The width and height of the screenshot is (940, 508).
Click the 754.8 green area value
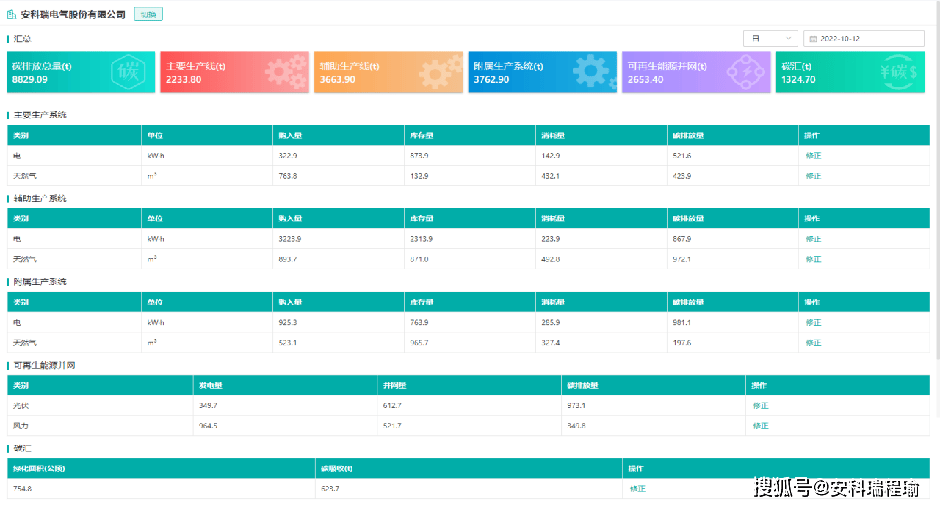[x=22, y=488]
